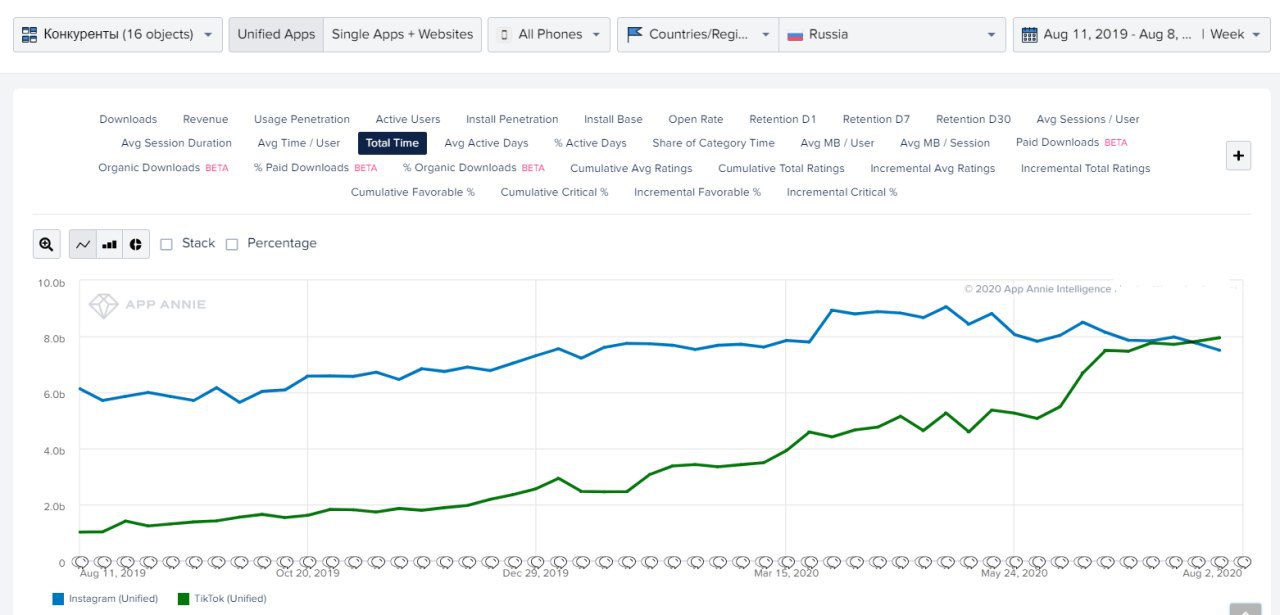Viewport: 1280px width, 615px height.
Task: Select the Usage Penetration metric
Action: click(302, 119)
